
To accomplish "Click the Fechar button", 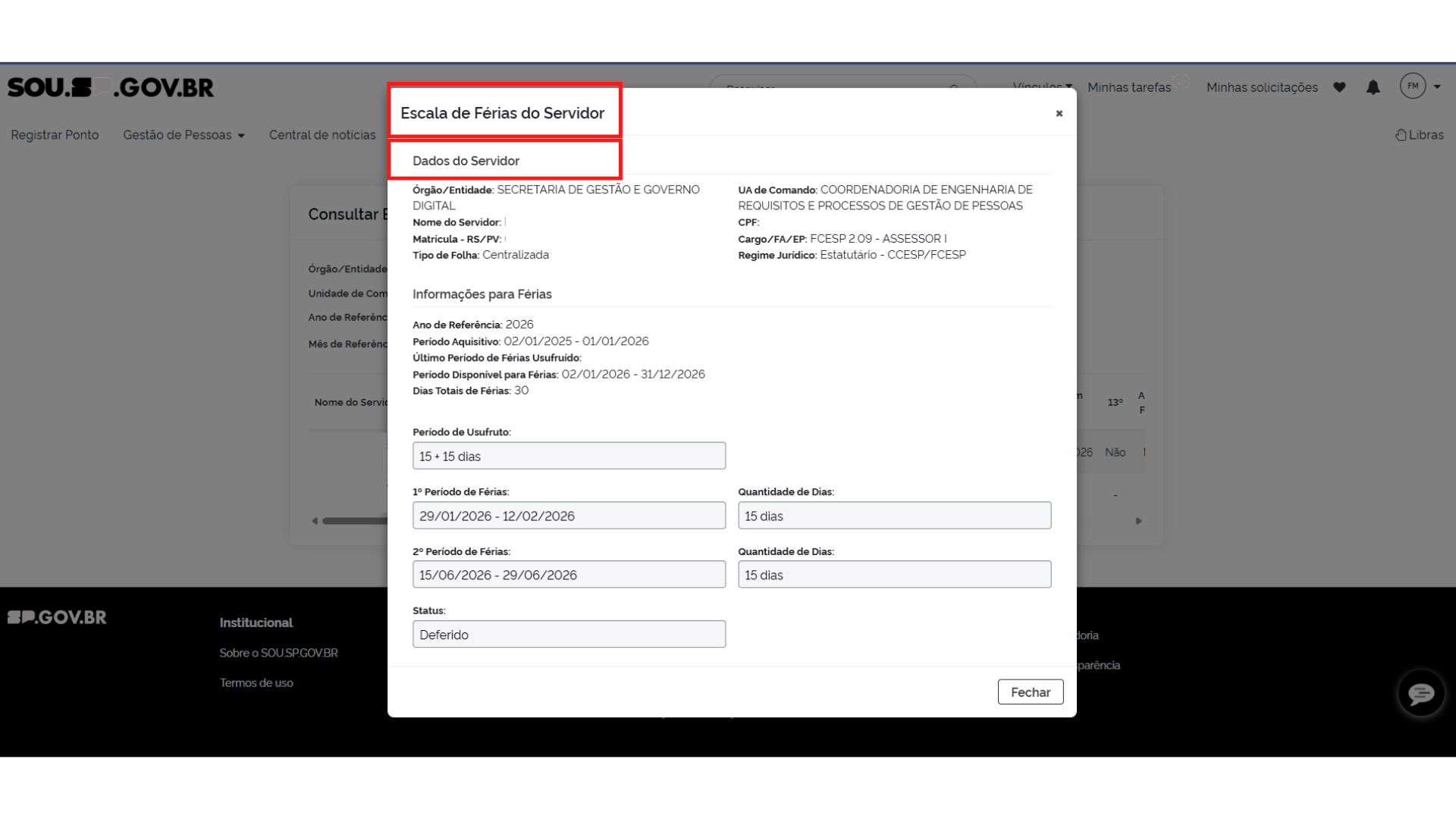I will pos(1030,692).
